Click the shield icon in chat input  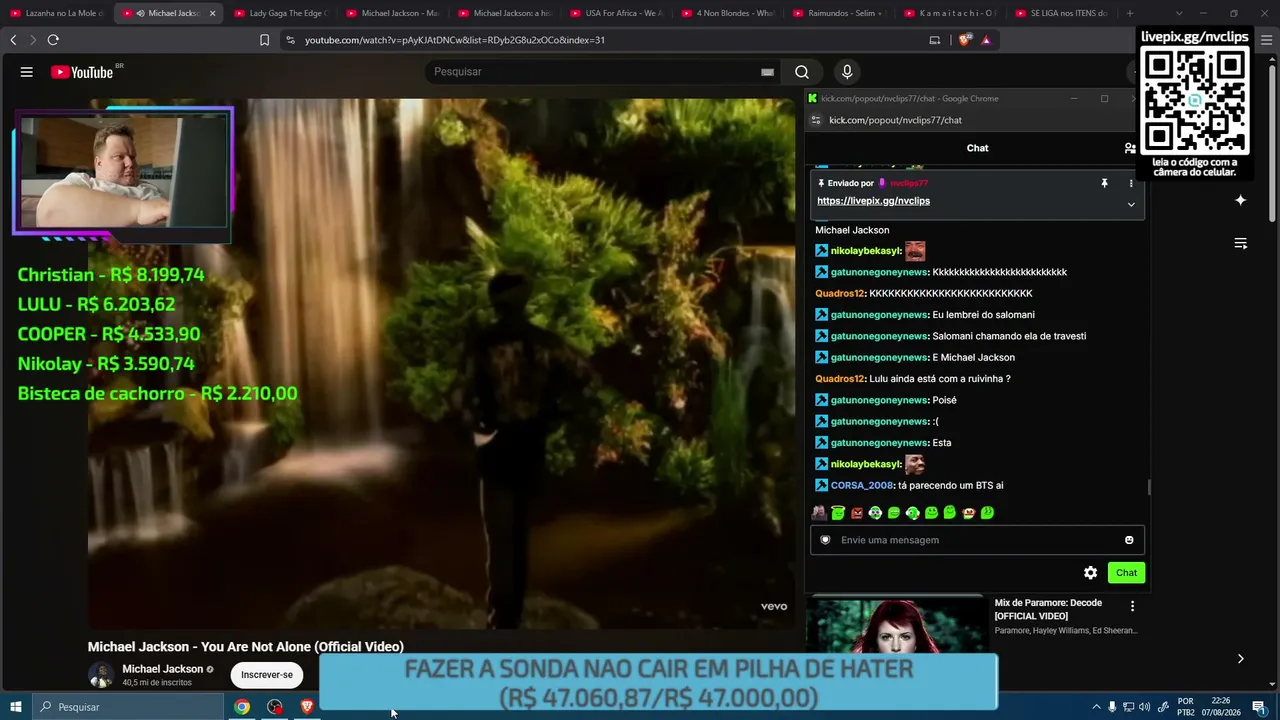coord(825,540)
